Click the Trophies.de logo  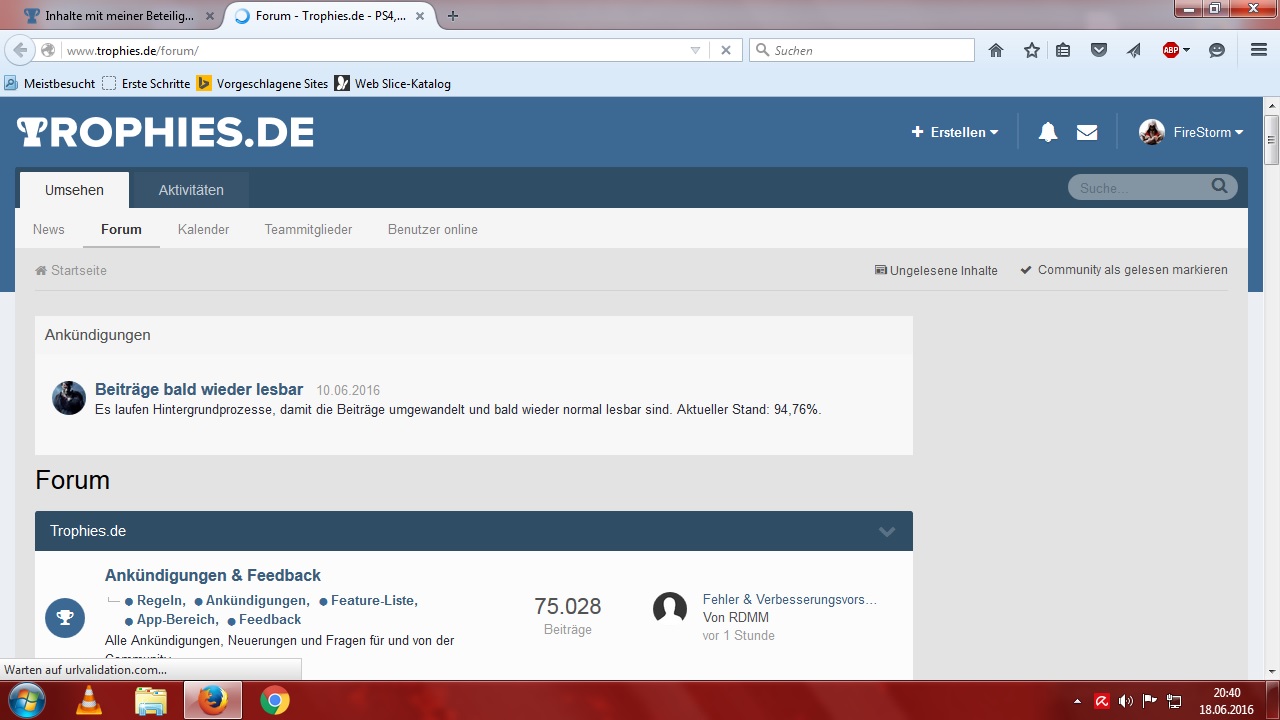(x=165, y=132)
